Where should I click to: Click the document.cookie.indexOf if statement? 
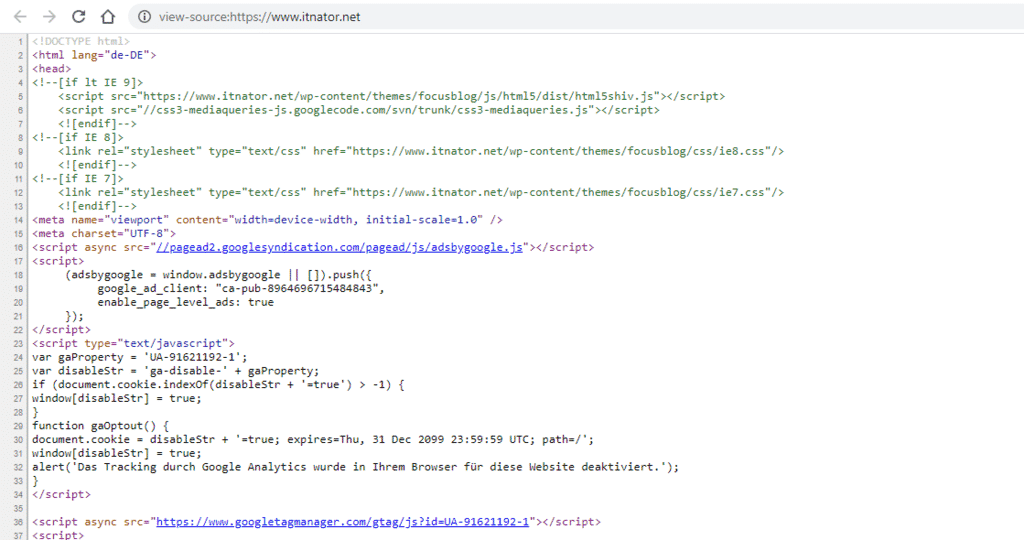tap(218, 385)
